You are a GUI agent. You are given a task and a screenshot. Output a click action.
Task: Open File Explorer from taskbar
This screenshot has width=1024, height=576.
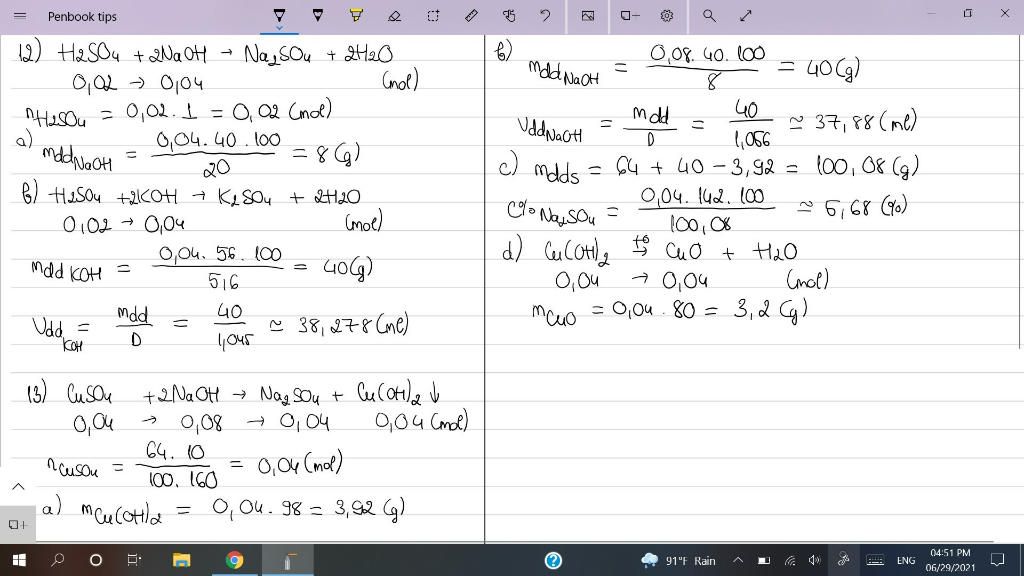pos(181,560)
